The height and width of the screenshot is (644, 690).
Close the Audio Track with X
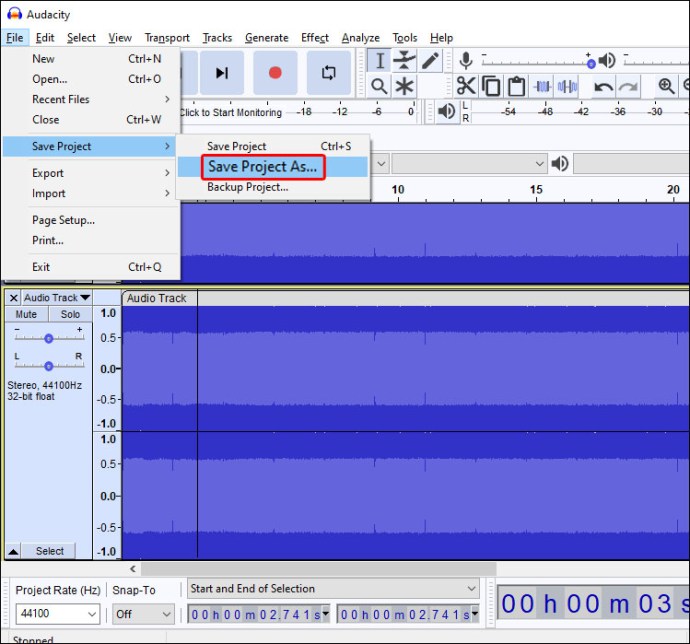coord(14,298)
